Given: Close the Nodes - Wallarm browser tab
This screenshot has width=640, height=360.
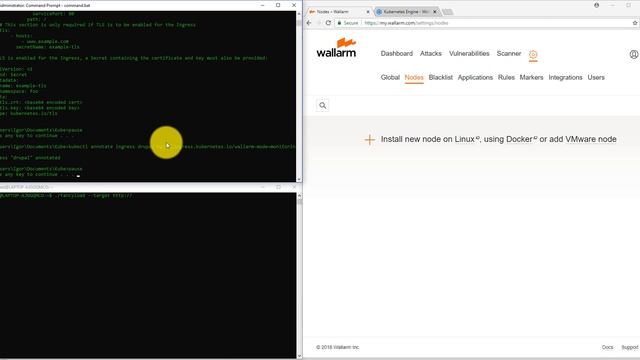Looking at the screenshot, I should click(368, 12).
